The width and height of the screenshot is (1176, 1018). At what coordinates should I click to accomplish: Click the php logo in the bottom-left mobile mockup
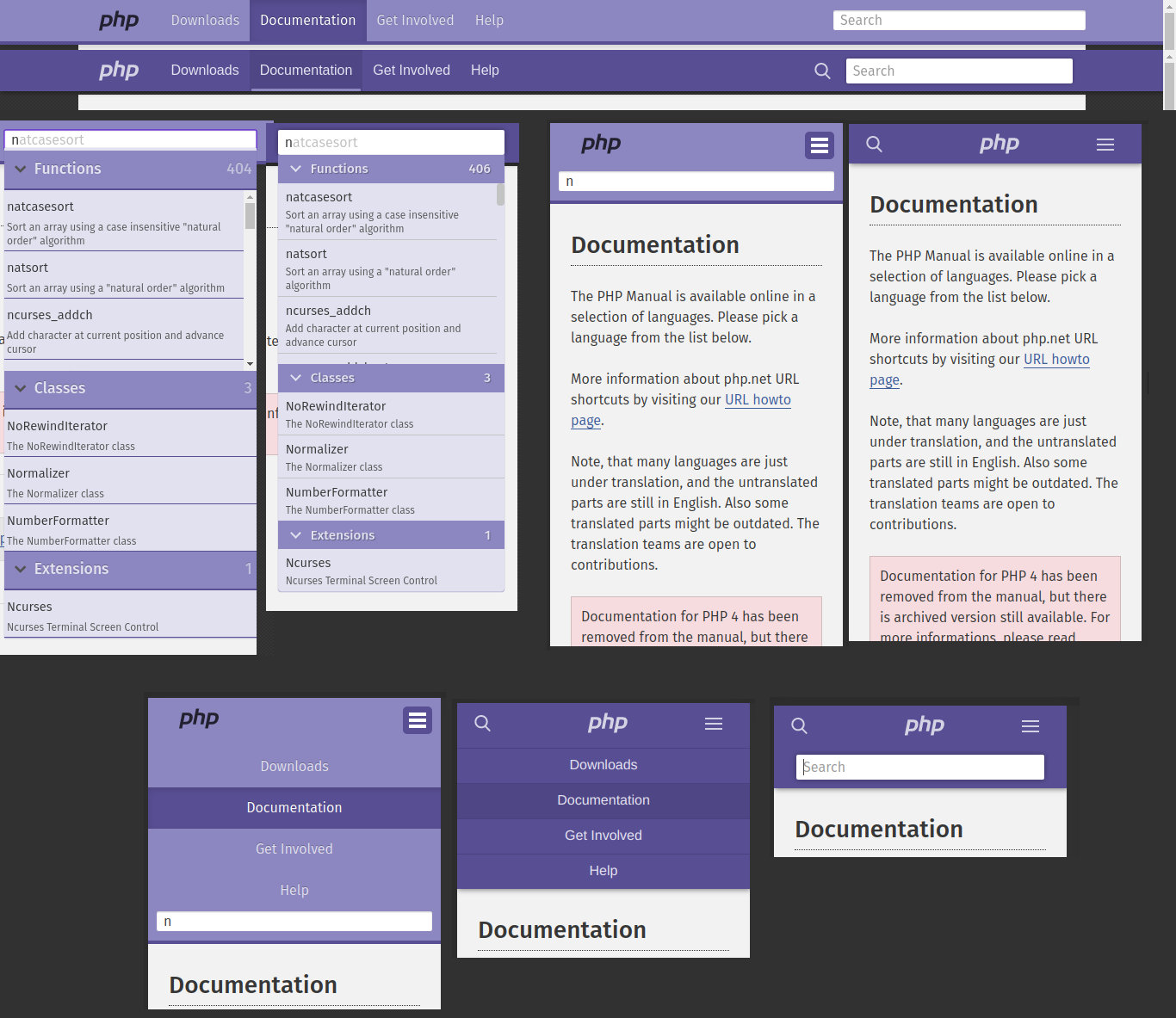(x=199, y=719)
